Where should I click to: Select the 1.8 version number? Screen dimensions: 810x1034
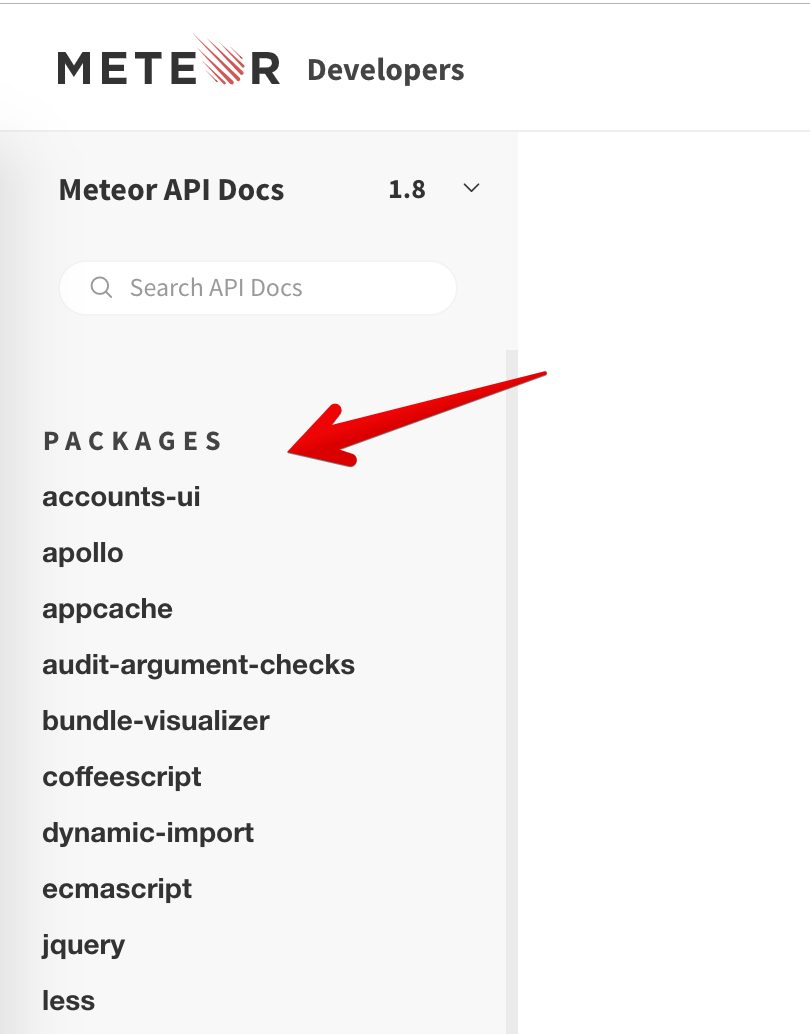click(x=407, y=190)
